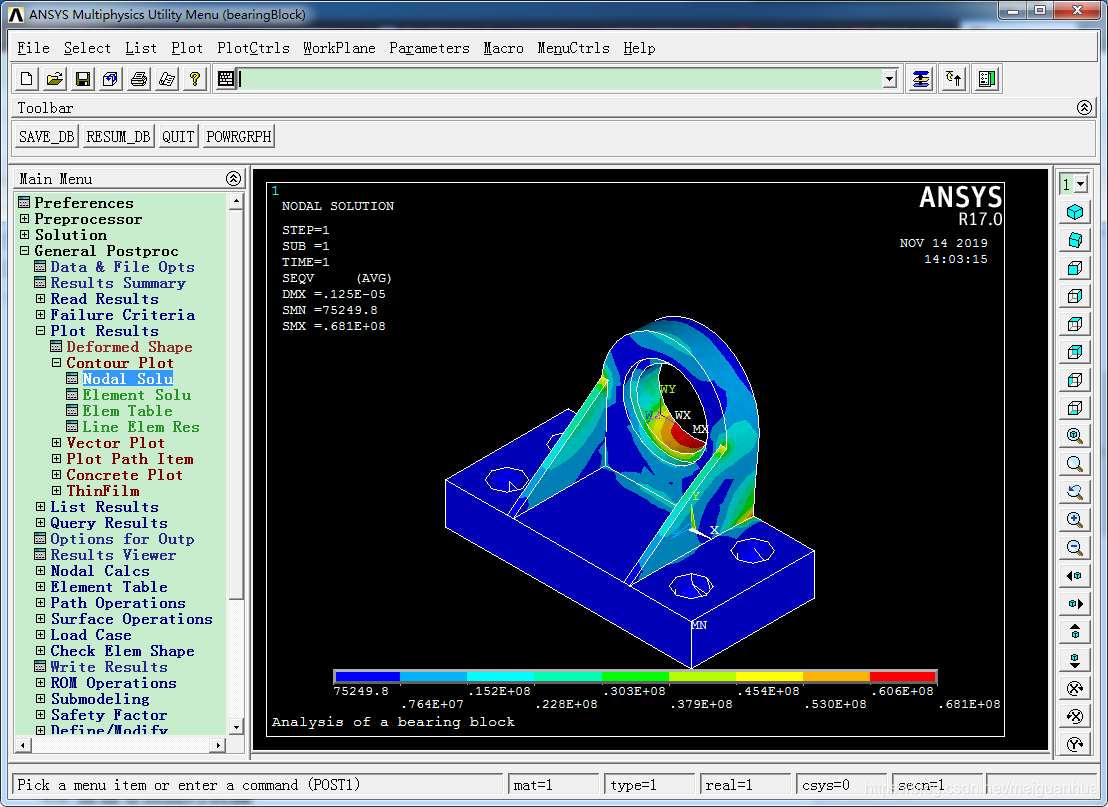1108x807 pixels.
Task: Click the Back Up zoom icon with arrow
Action: 1075,492
